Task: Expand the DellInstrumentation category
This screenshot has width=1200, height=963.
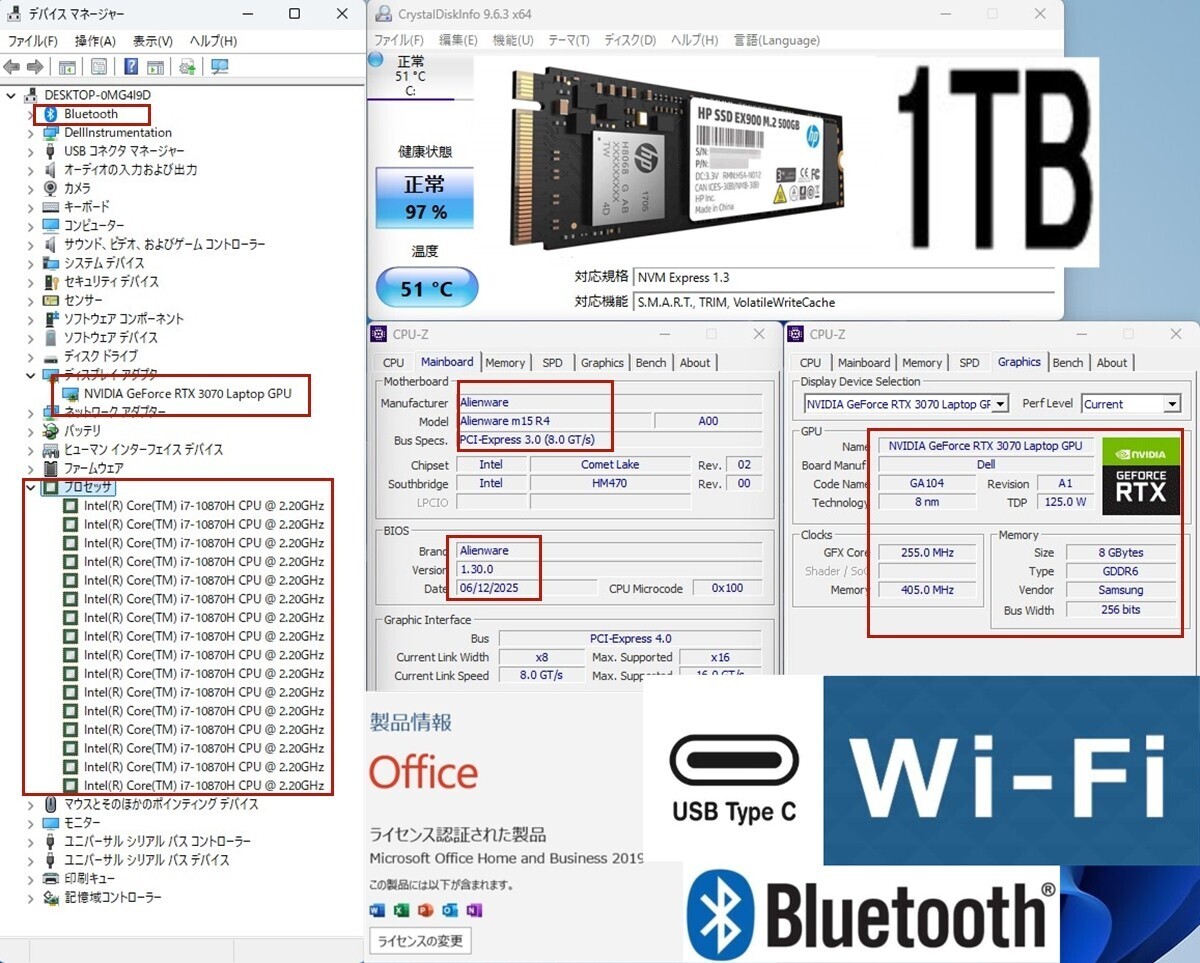Action: coord(30,133)
